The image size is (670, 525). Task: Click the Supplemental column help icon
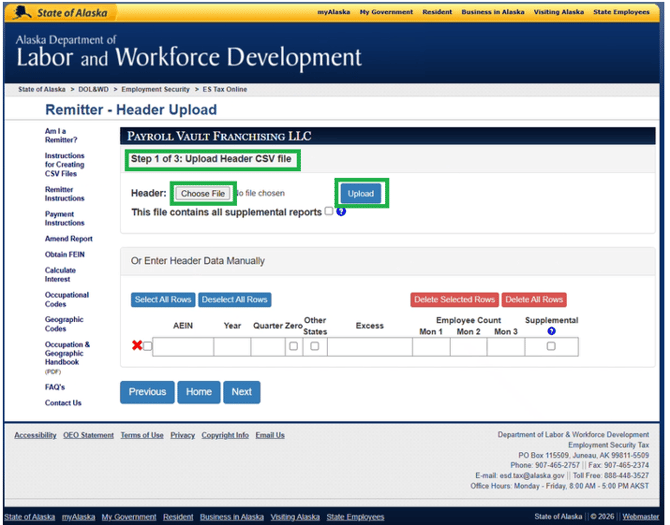(551, 331)
